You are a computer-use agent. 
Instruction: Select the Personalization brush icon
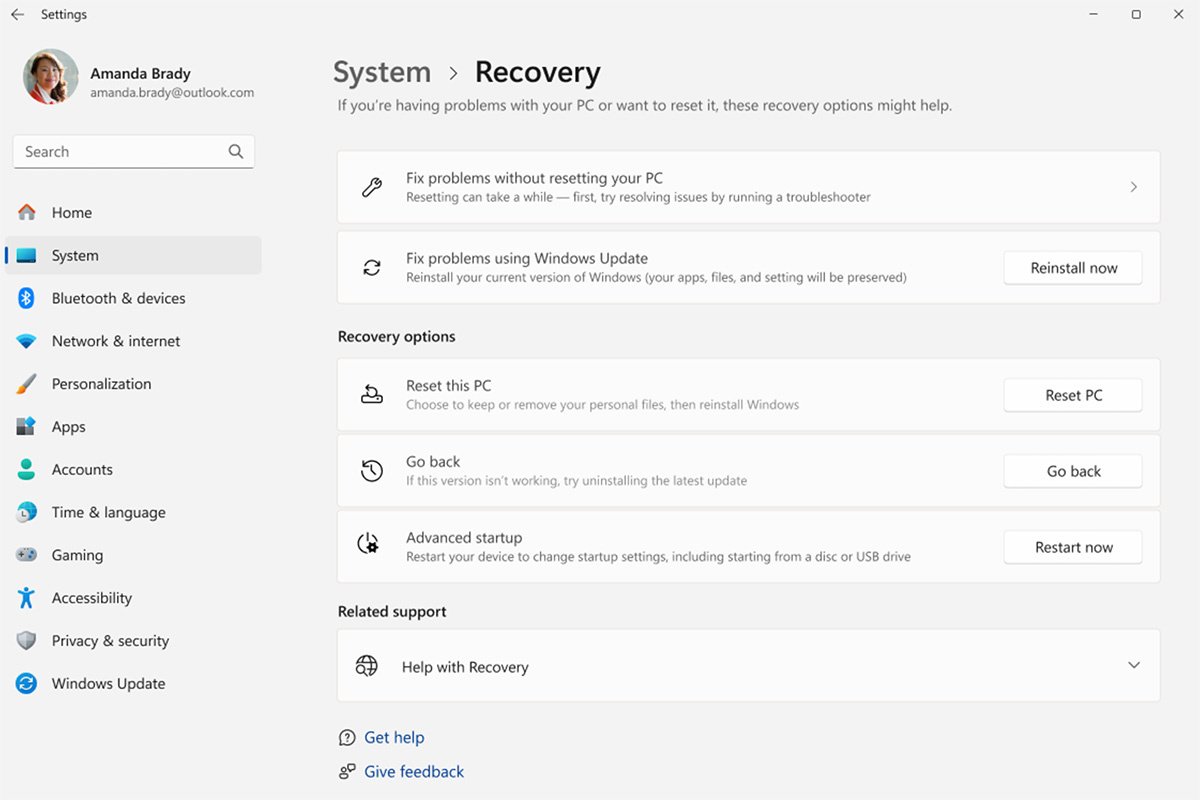click(x=27, y=383)
